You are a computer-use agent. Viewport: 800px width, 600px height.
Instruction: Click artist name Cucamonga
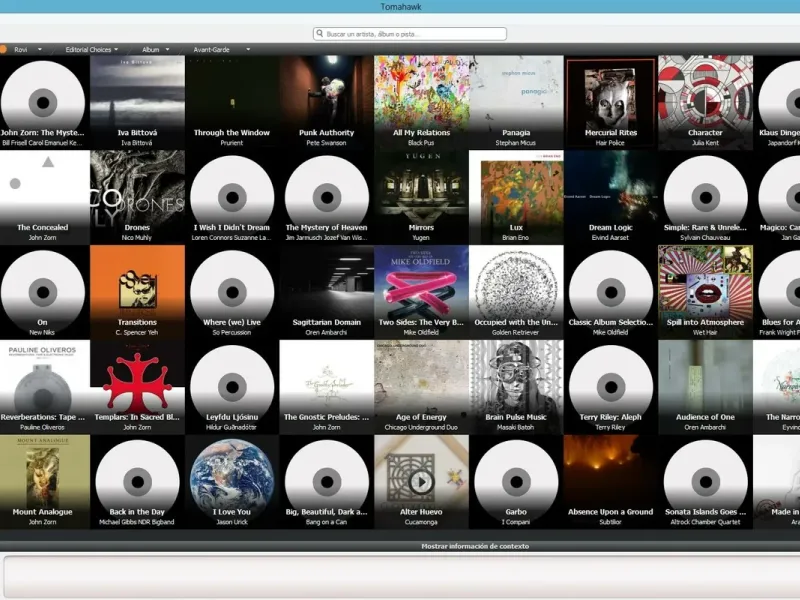(421, 522)
